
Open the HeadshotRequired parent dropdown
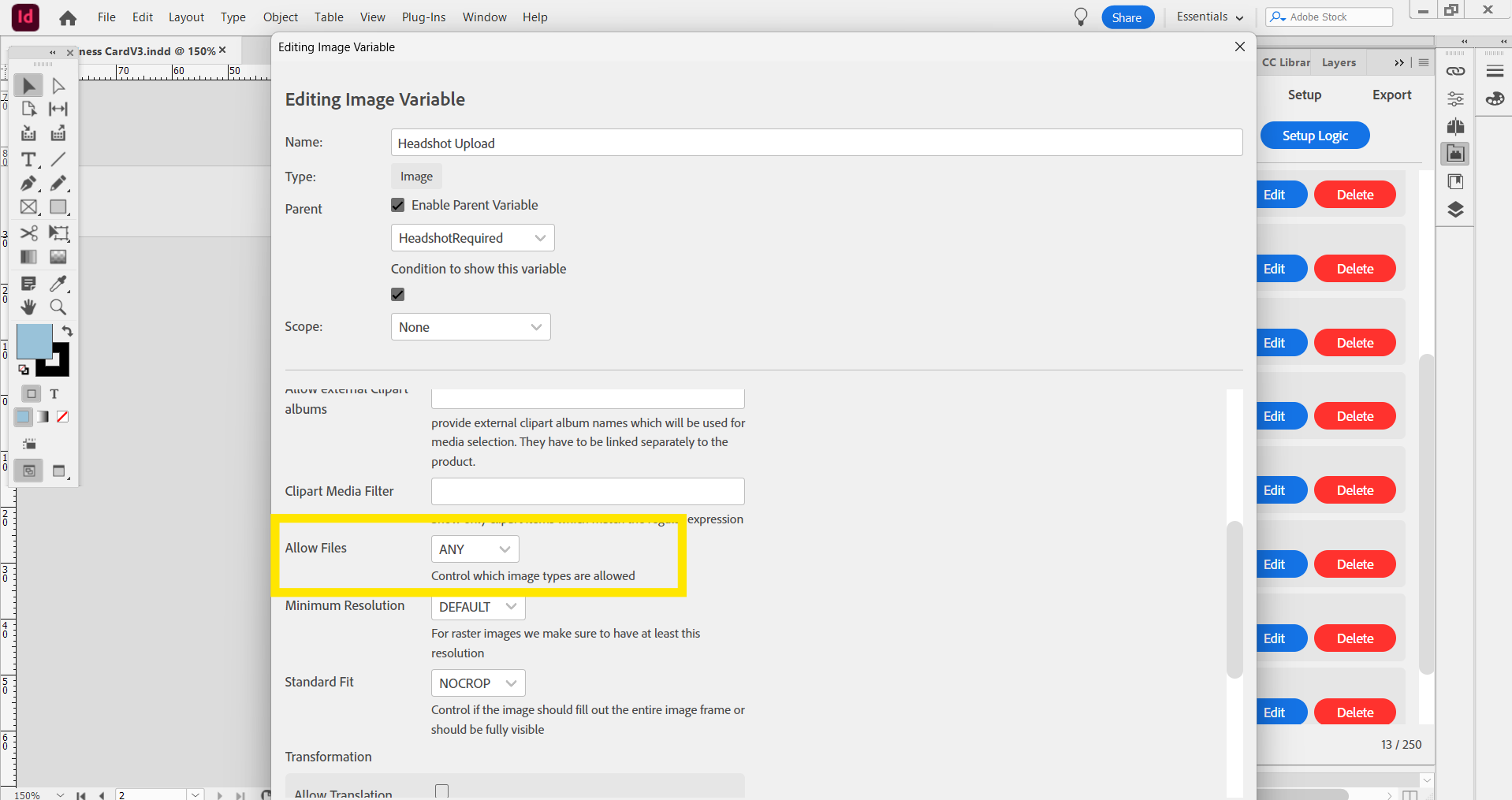click(472, 238)
